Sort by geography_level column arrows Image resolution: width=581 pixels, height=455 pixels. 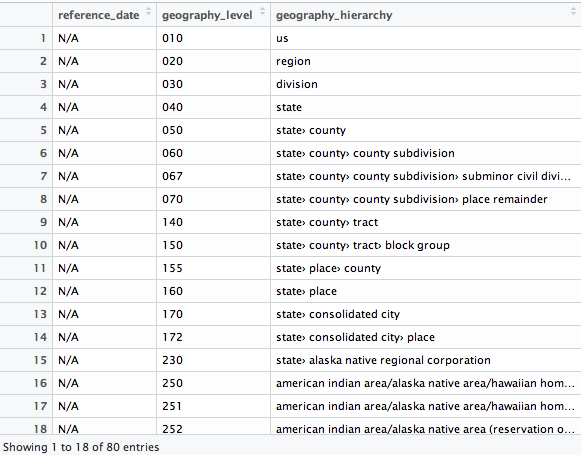tap(262, 12)
